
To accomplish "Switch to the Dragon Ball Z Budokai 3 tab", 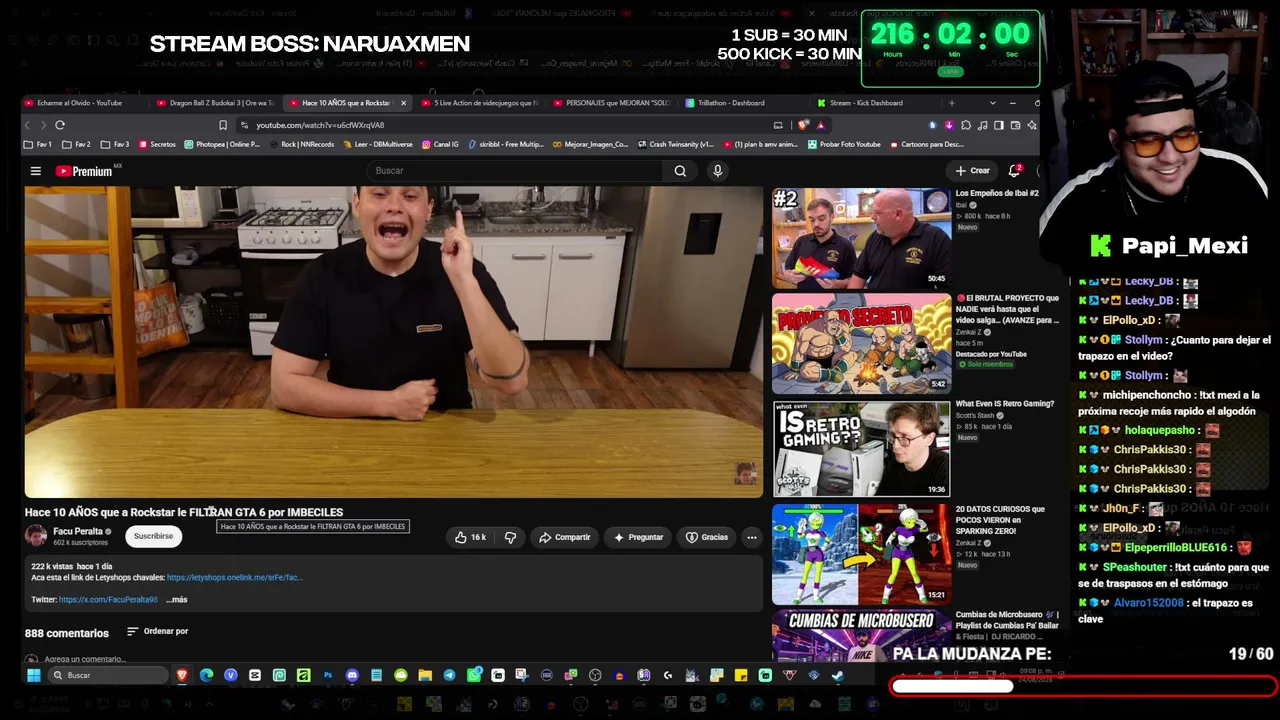I will (215, 103).
